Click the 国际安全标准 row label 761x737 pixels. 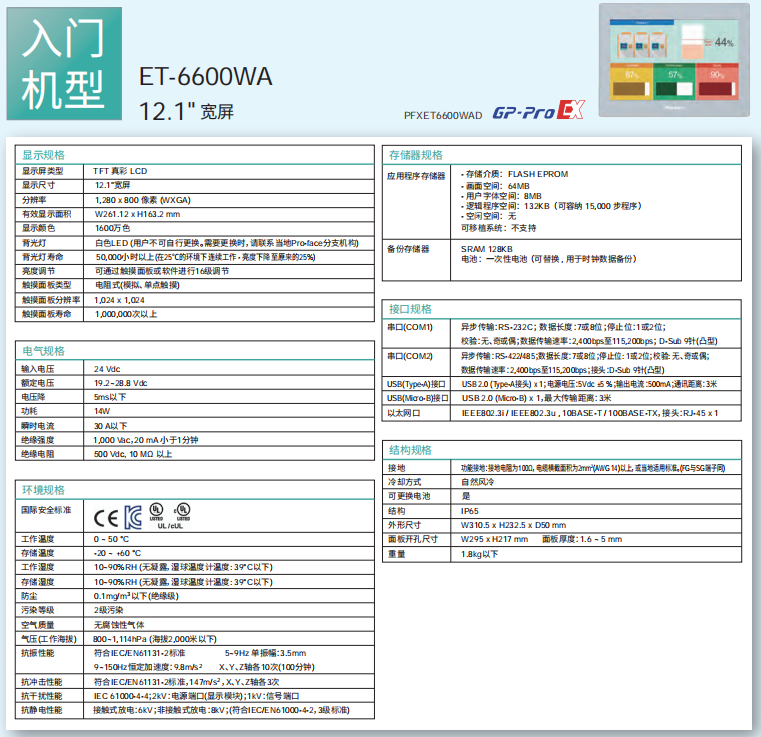(46, 510)
